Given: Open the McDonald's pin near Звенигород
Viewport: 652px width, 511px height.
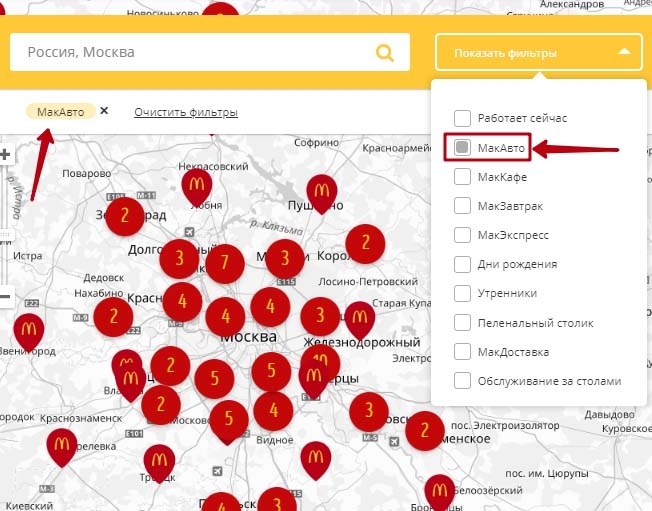Looking at the screenshot, I should click(x=29, y=333).
